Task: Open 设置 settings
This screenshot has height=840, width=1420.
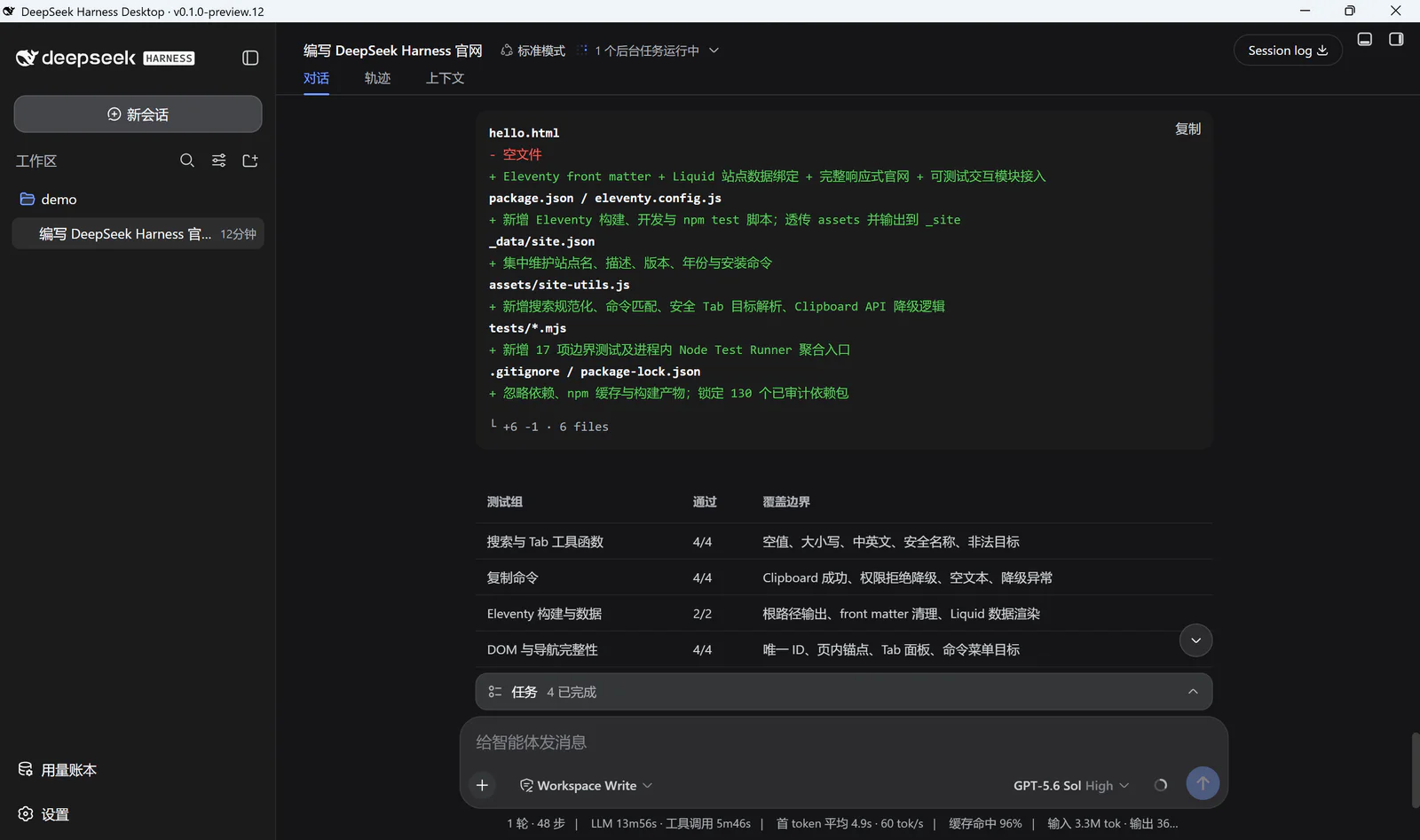Action: (43, 814)
